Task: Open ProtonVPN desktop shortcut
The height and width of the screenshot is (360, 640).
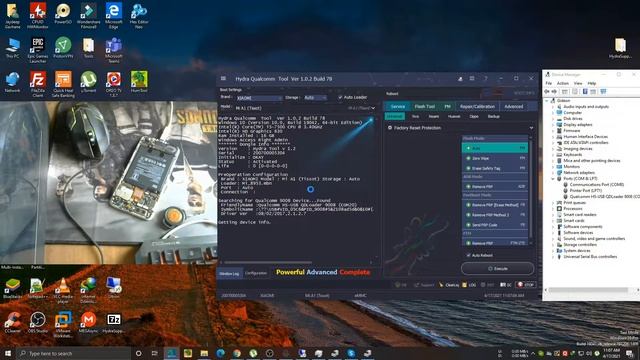Action: pyautogui.click(x=63, y=48)
